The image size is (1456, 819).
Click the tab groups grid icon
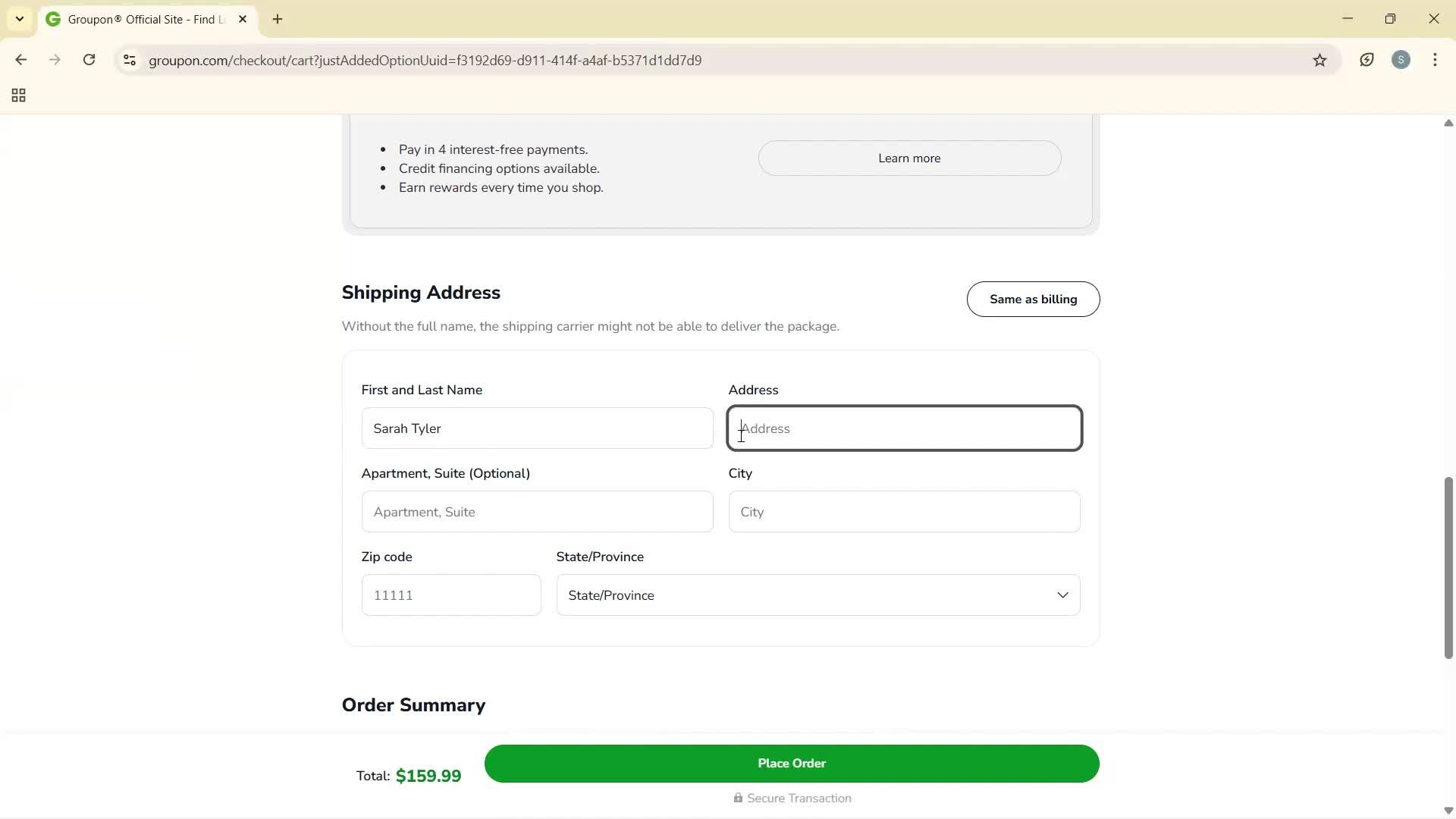click(x=17, y=95)
